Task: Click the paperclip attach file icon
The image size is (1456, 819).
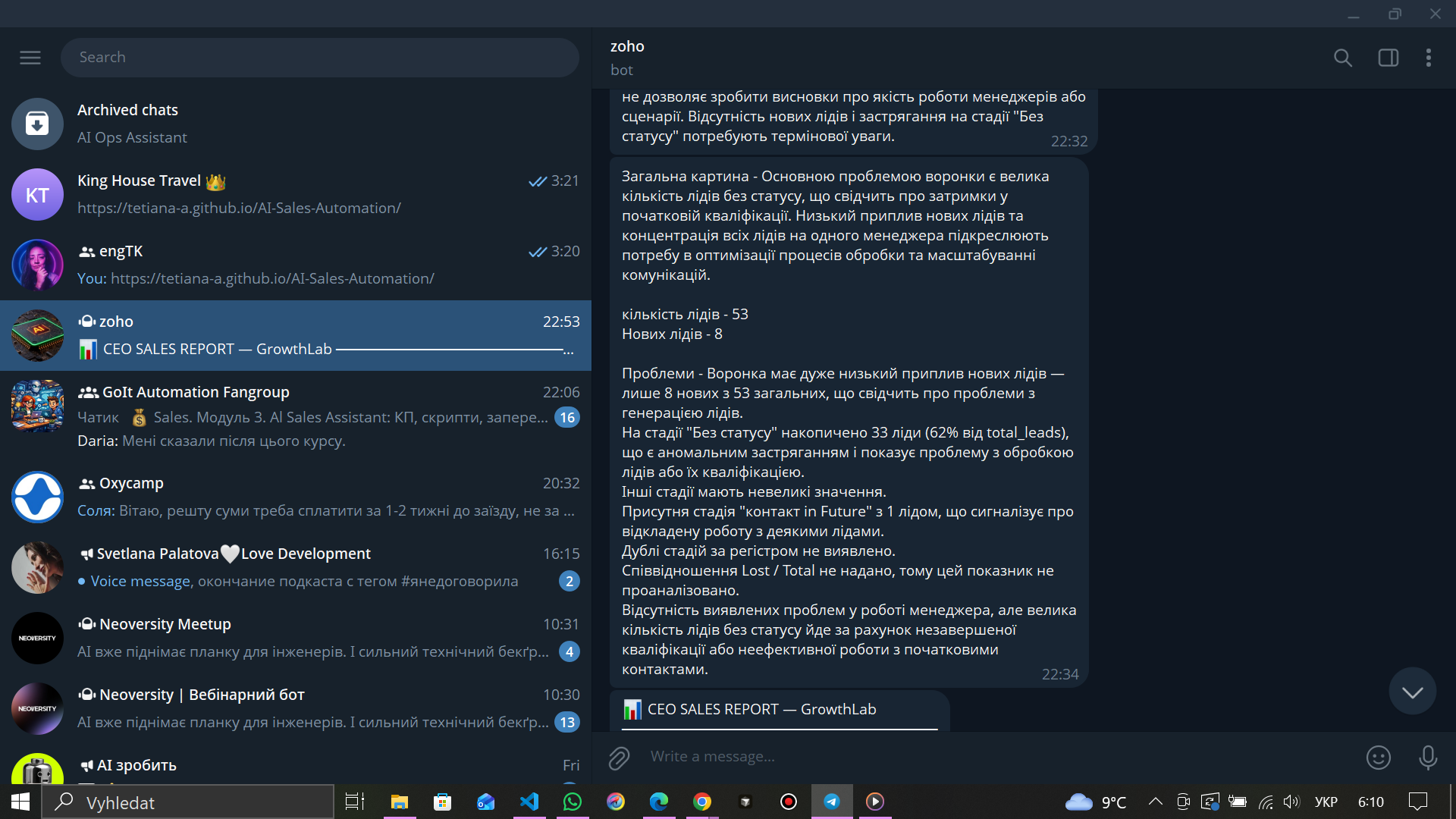Action: click(x=619, y=758)
